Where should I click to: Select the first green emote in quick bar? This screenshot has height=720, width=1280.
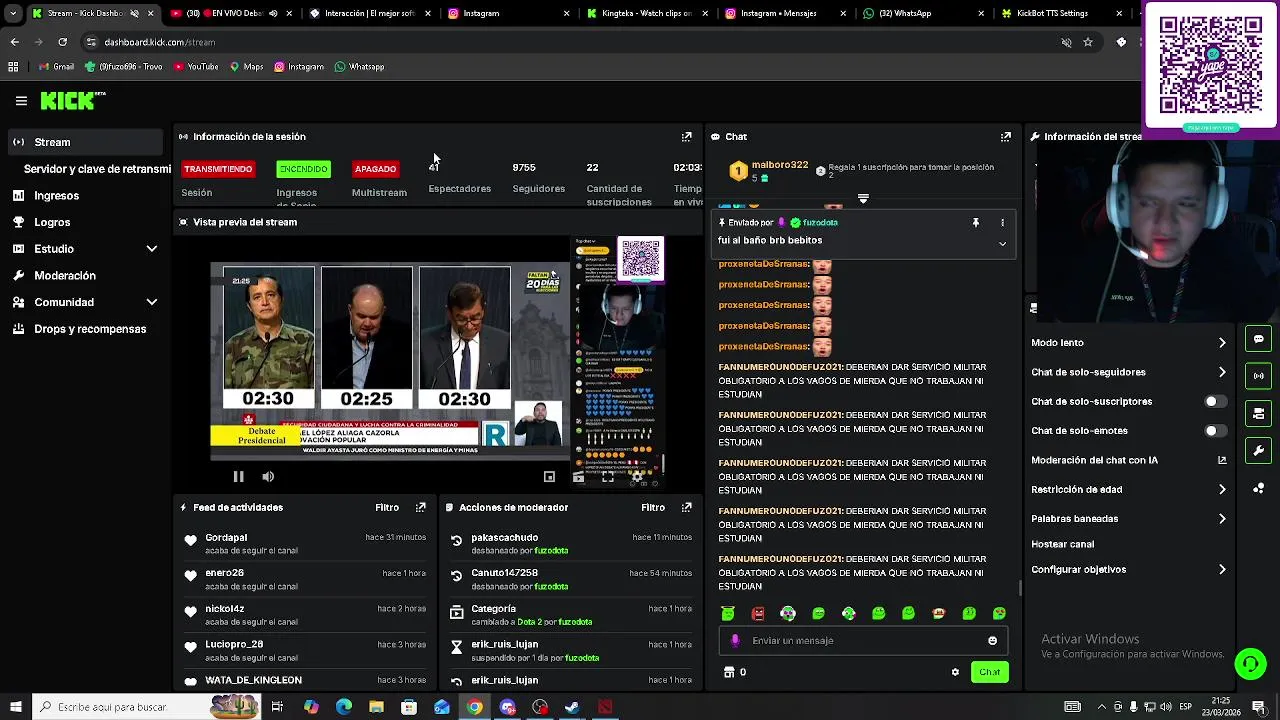coord(728,613)
